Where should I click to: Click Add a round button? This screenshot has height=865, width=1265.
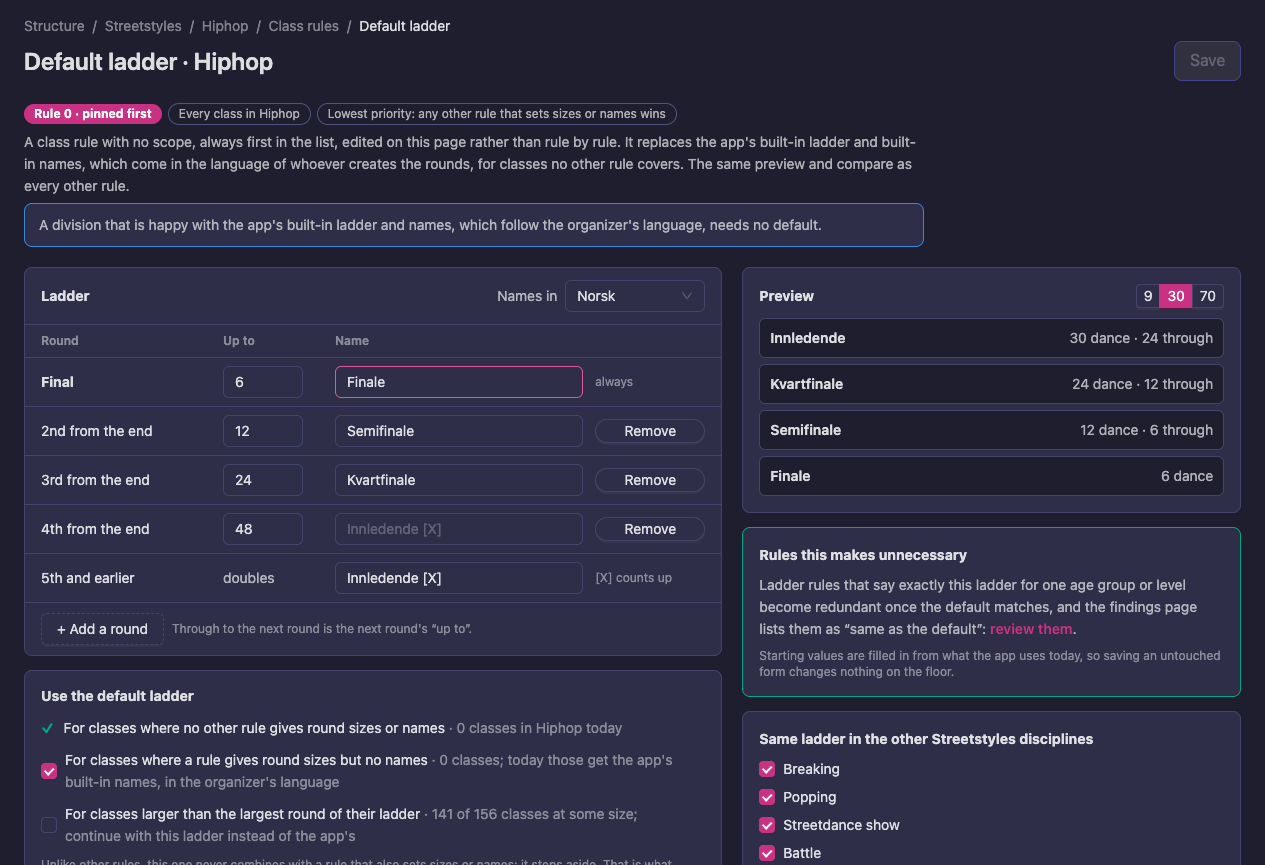click(102, 629)
